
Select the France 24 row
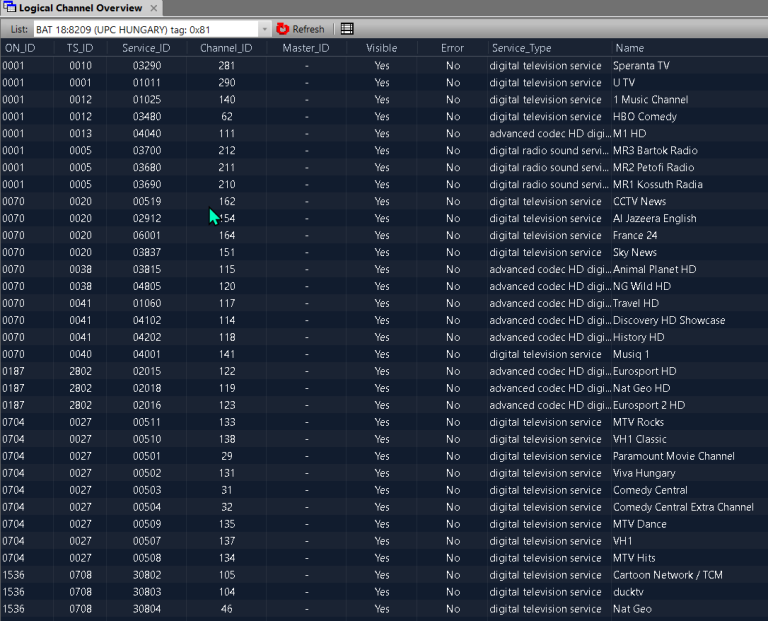[384, 236]
